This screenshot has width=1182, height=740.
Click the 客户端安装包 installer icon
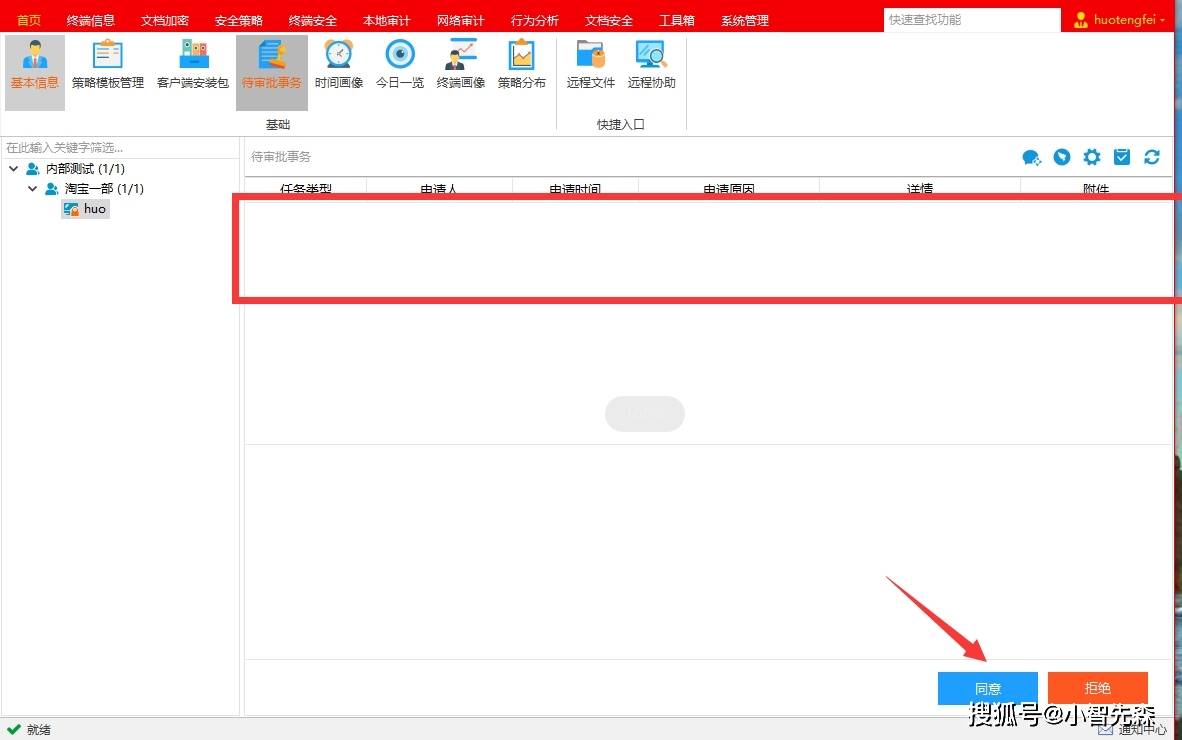click(x=193, y=66)
